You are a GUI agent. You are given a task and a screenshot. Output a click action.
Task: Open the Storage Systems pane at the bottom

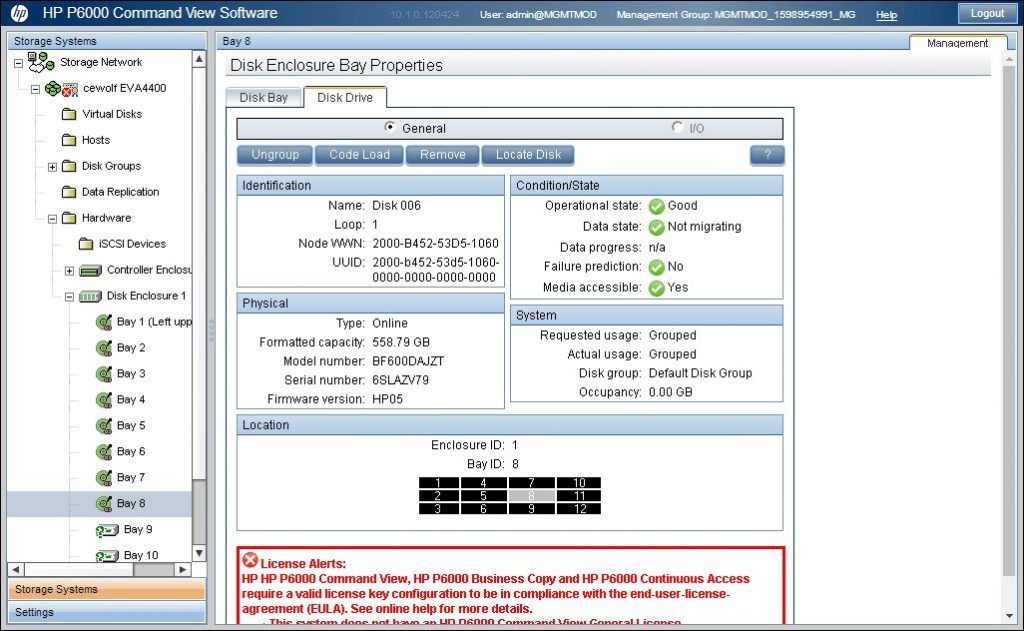click(x=106, y=589)
